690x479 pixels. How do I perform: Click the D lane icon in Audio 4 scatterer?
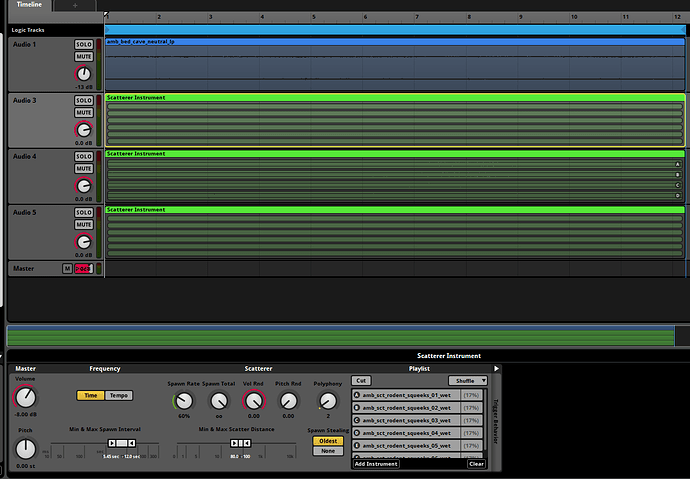pos(678,196)
